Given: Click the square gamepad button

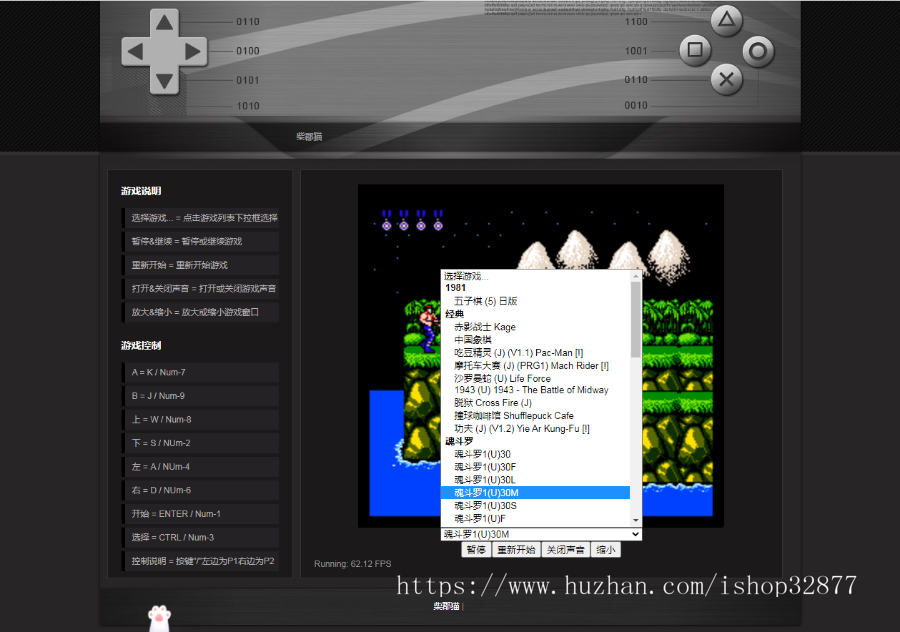Looking at the screenshot, I should (695, 50).
